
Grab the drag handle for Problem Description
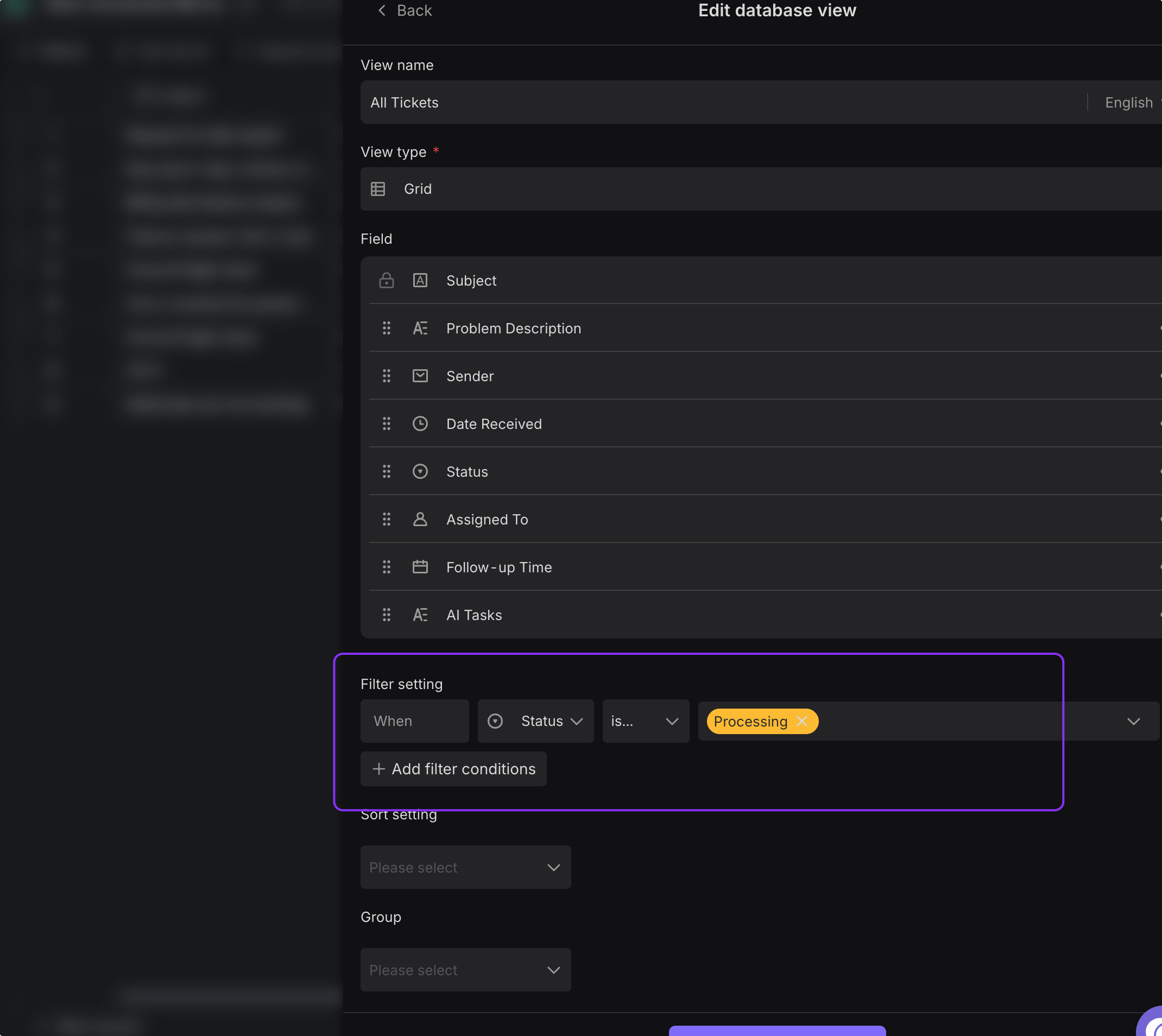(387, 329)
